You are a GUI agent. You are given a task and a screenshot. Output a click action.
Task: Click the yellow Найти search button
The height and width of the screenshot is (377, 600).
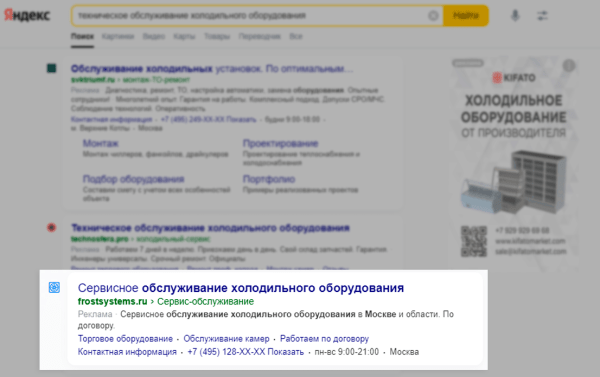(466, 16)
